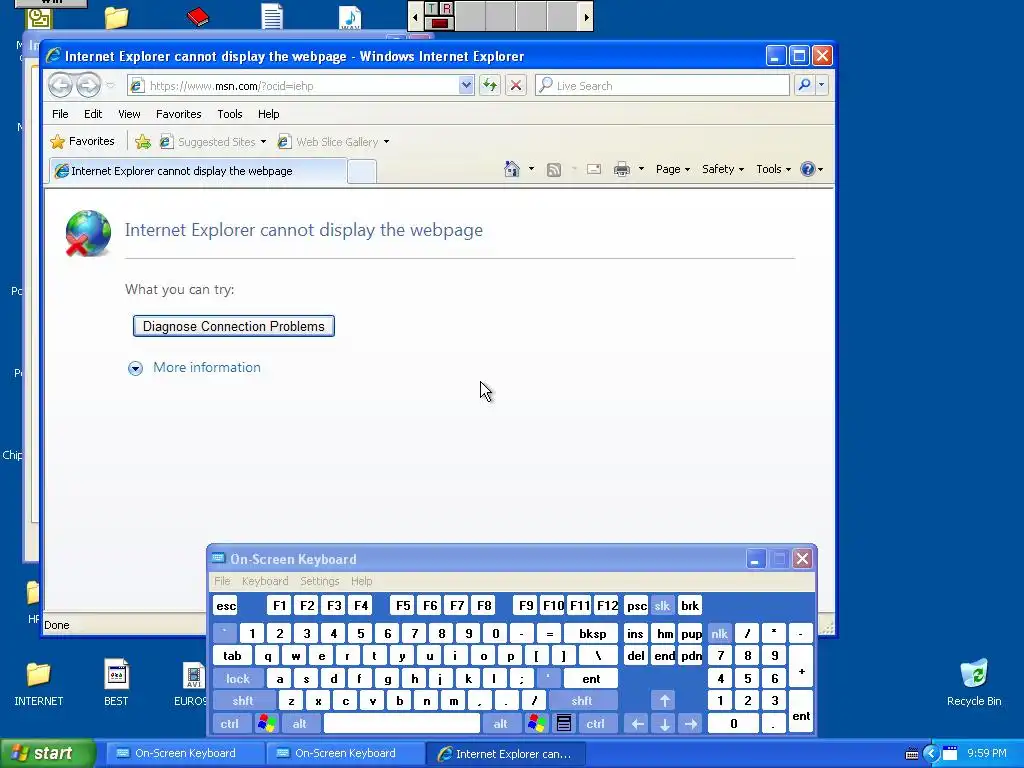This screenshot has height=768, width=1024.
Task: Expand the More information section arrow
Action: click(135, 368)
